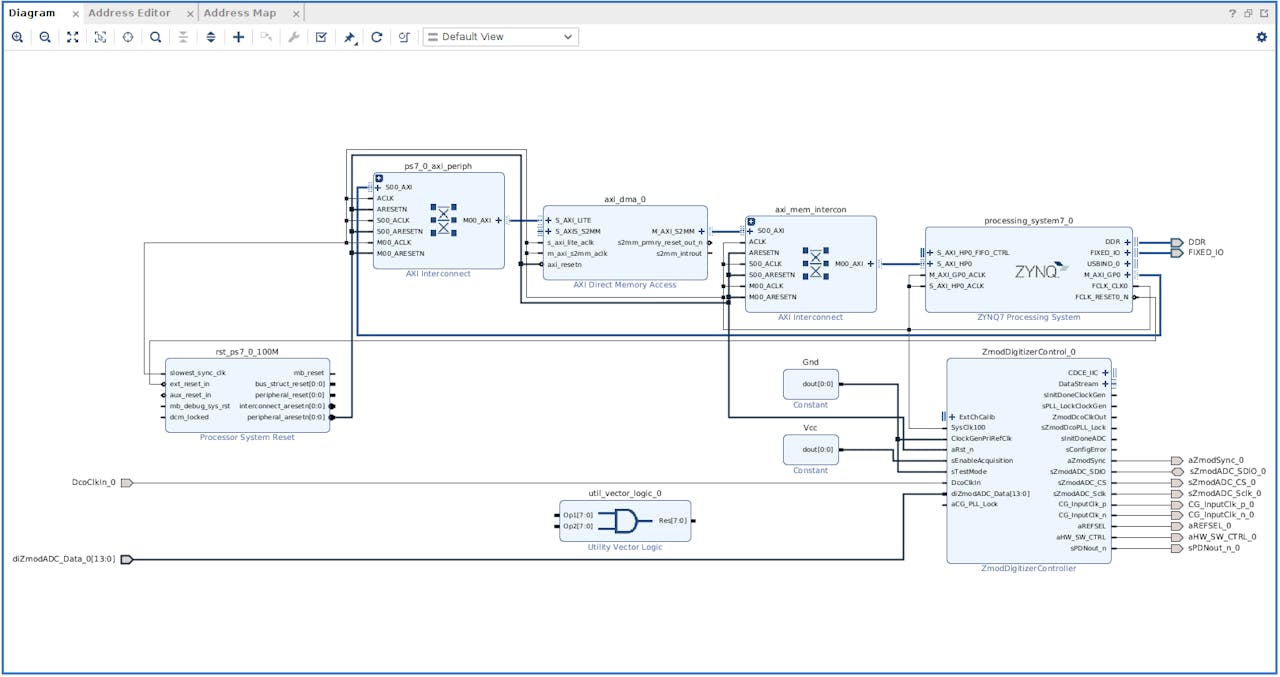
Task: Select the Gnd constant block
Action: (810, 384)
